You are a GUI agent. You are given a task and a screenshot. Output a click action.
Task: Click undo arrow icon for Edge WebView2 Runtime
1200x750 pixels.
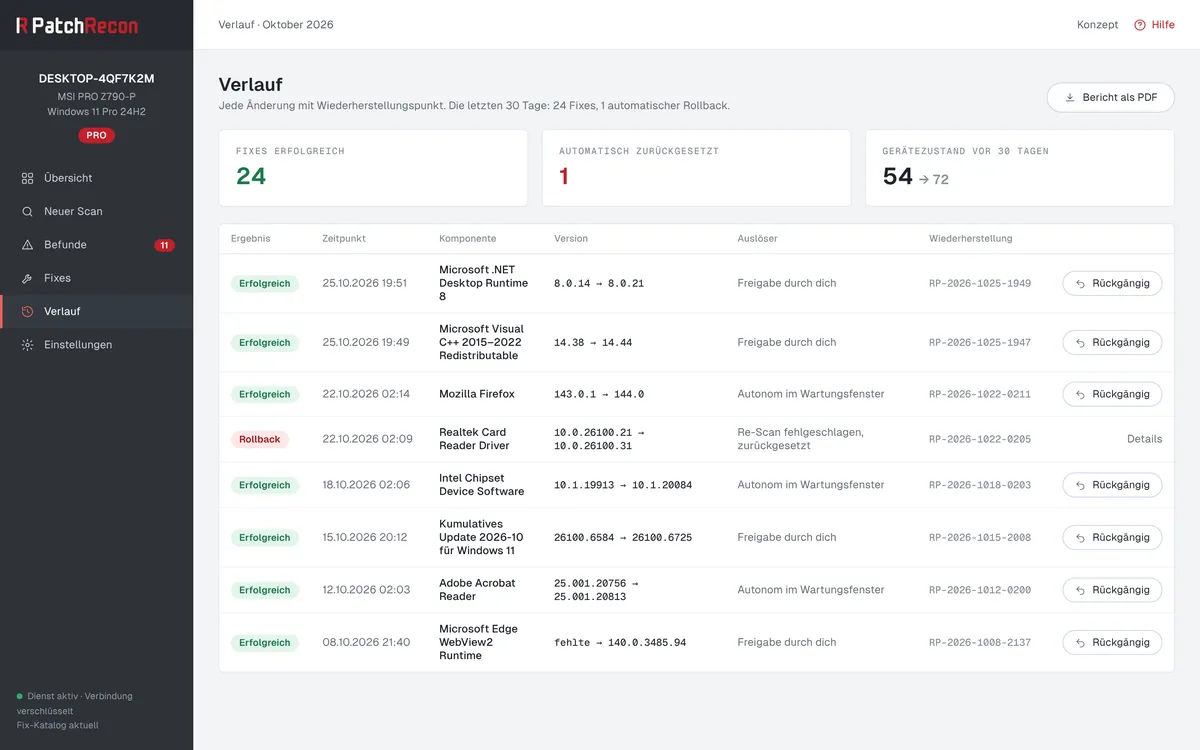click(1081, 643)
